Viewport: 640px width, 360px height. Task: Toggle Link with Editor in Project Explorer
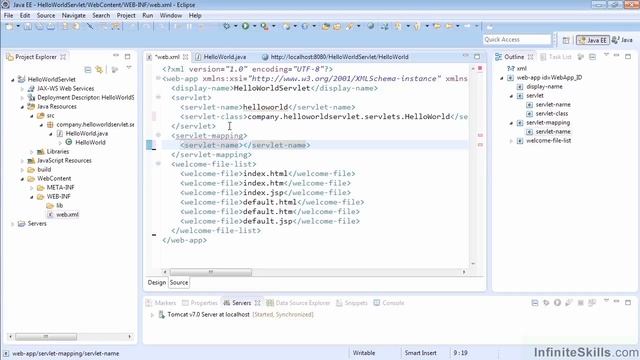point(99,70)
